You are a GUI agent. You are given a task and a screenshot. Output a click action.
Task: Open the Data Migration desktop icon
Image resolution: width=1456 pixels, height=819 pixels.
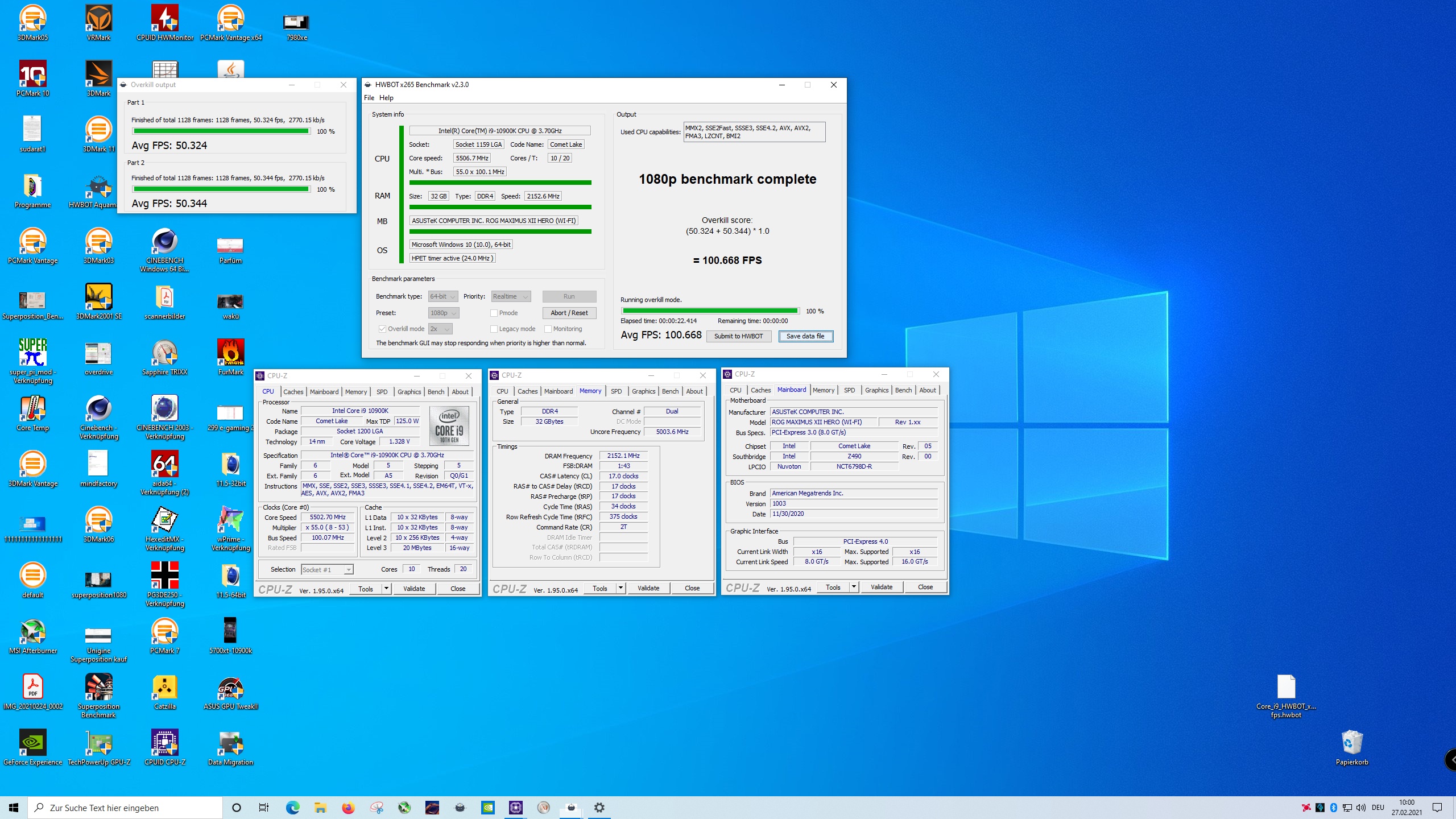coord(231,747)
